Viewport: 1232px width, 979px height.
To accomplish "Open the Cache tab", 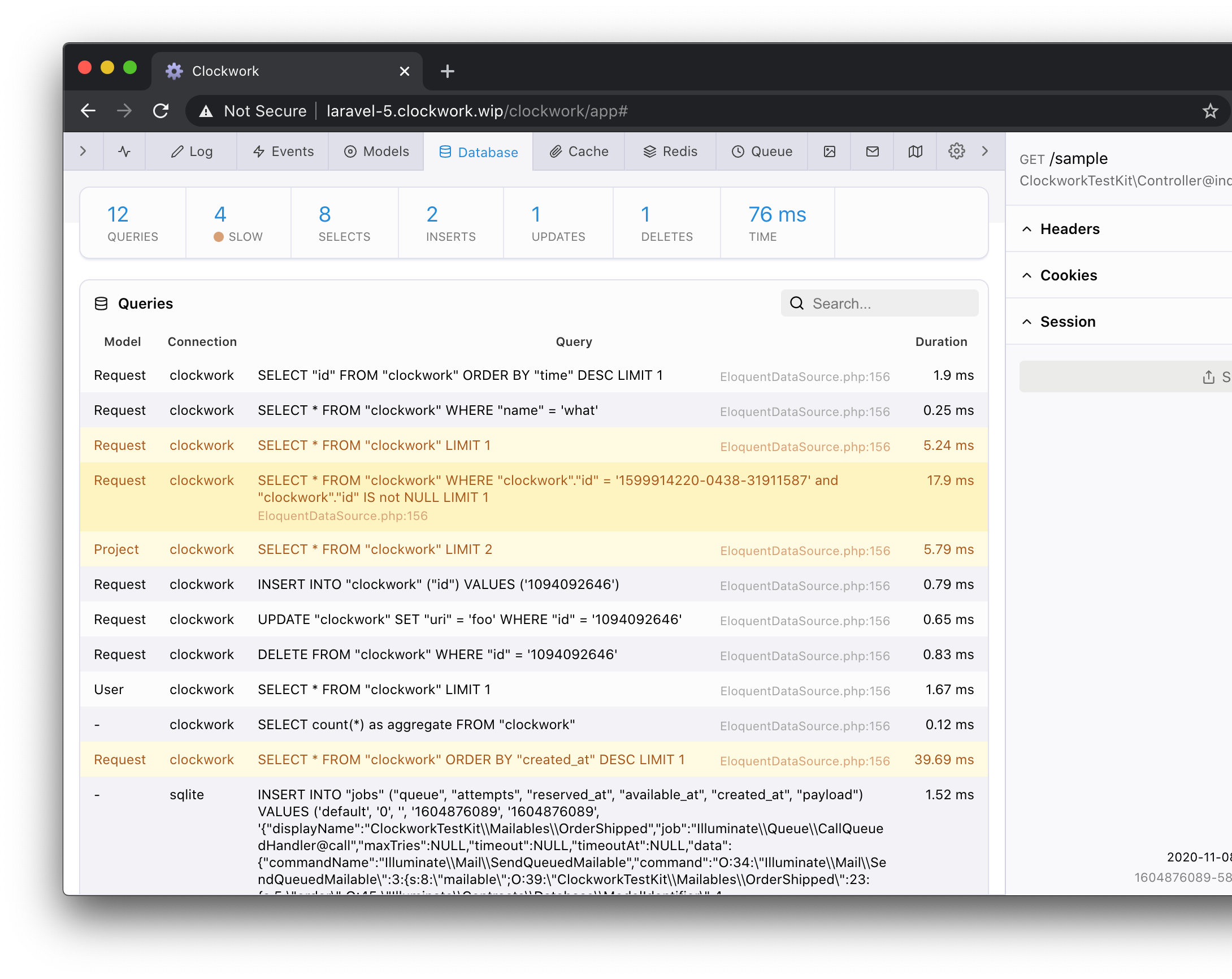I will 579,151.
